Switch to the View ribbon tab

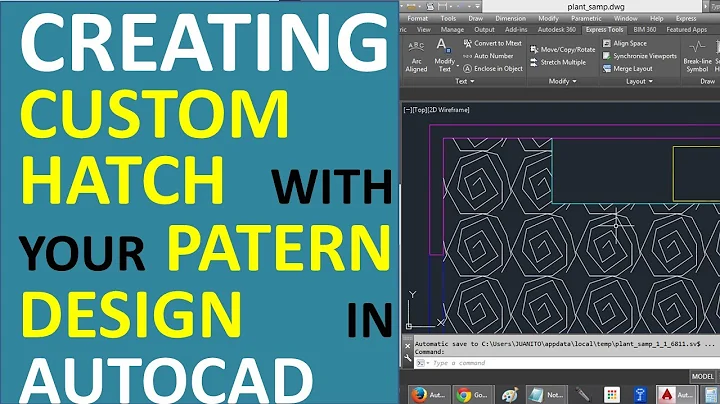point(423,29)
